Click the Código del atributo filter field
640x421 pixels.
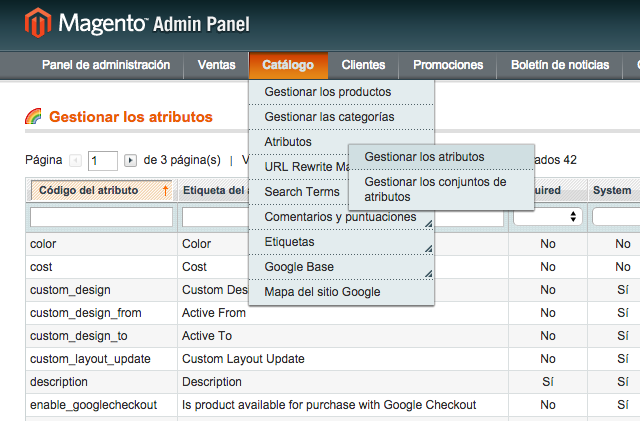coord(101,217)
